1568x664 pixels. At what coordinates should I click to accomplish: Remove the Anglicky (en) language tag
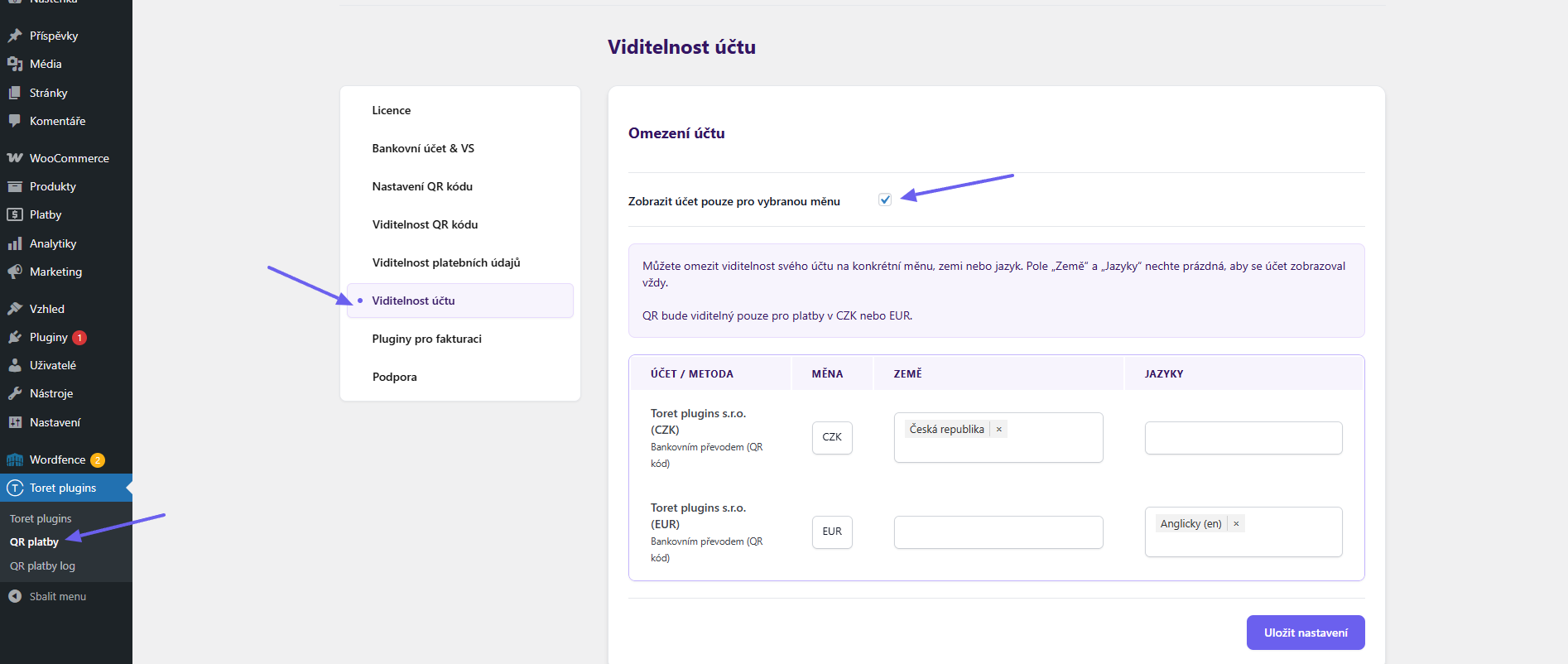pos(1236,524)
